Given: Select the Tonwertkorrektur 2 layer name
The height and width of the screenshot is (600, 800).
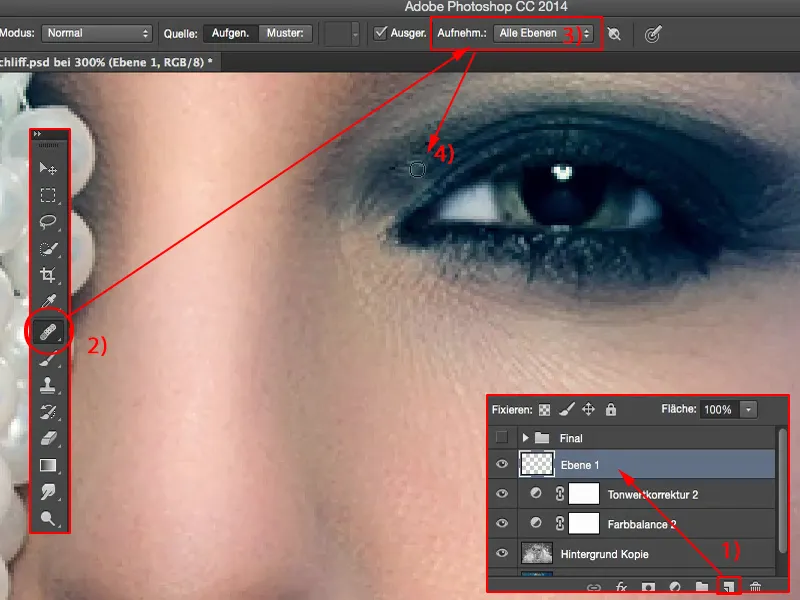Looking at the screenshot, I should click(x=653, y=494).
